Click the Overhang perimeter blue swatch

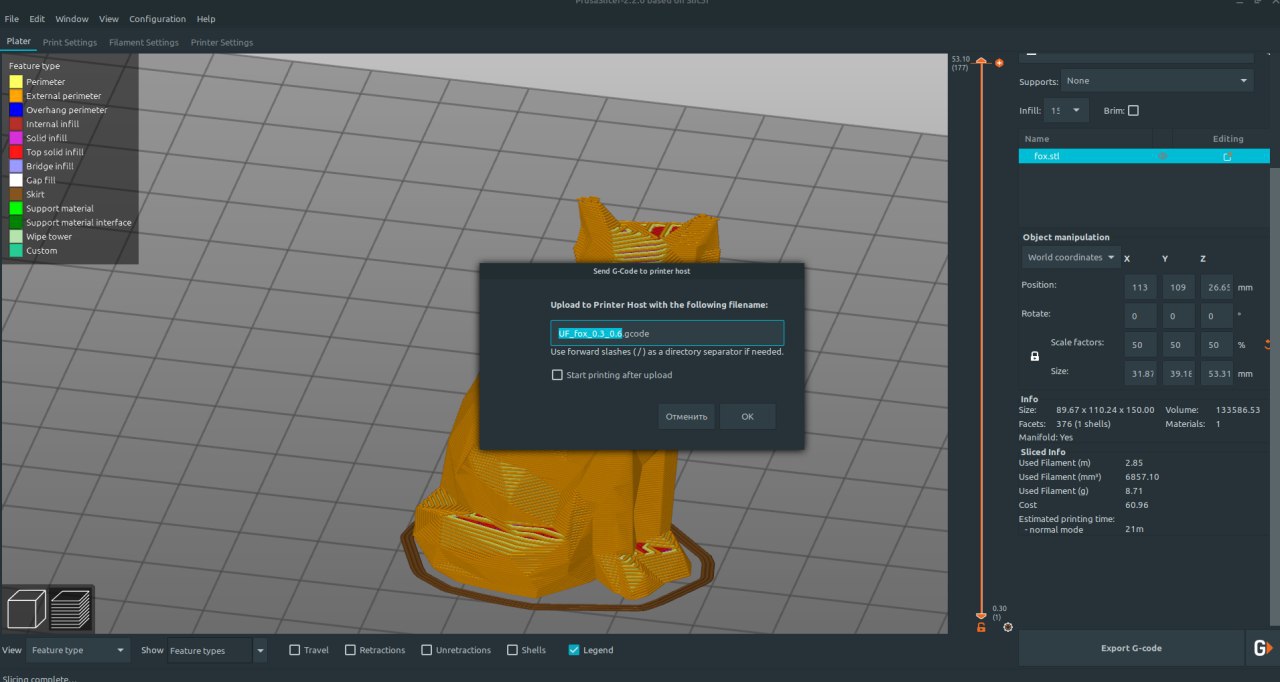pyautogui.click(x=16, y=110)
